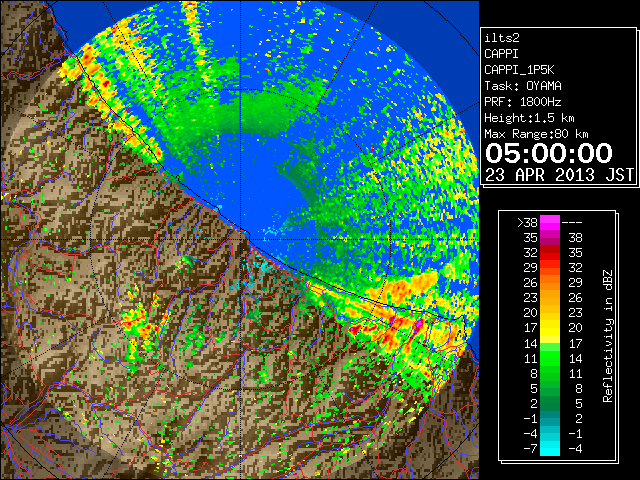This screenshot has width=640, height=480.
Task: Click the magenta high-reflectivity cell on the radar map
Action: [419, 325]
